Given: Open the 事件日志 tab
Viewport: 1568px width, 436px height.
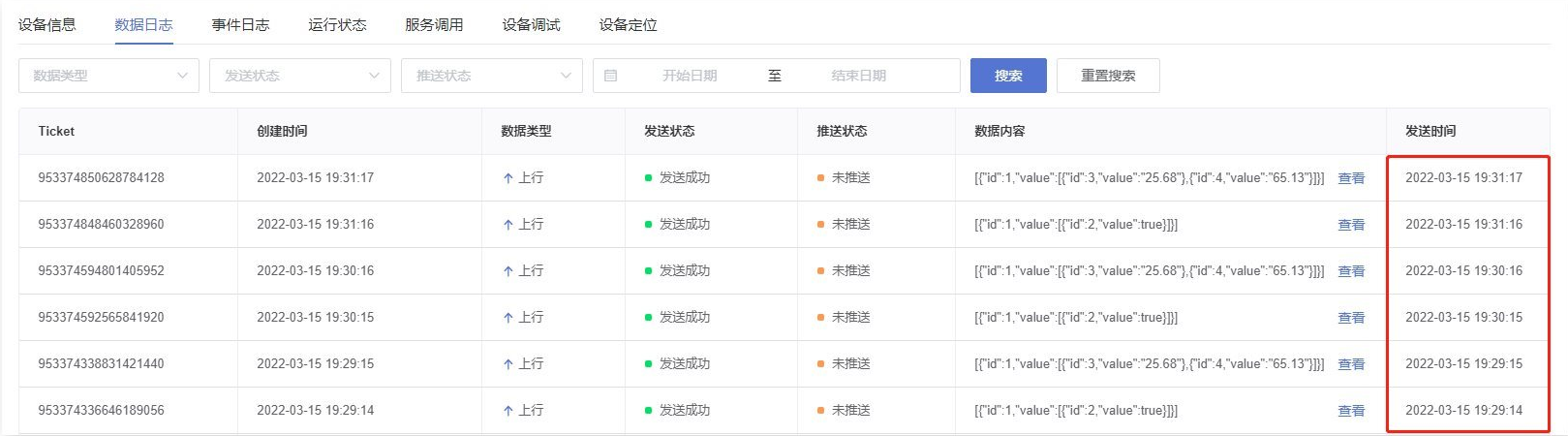Looking at the screenshot, I should tap(241, 25).
